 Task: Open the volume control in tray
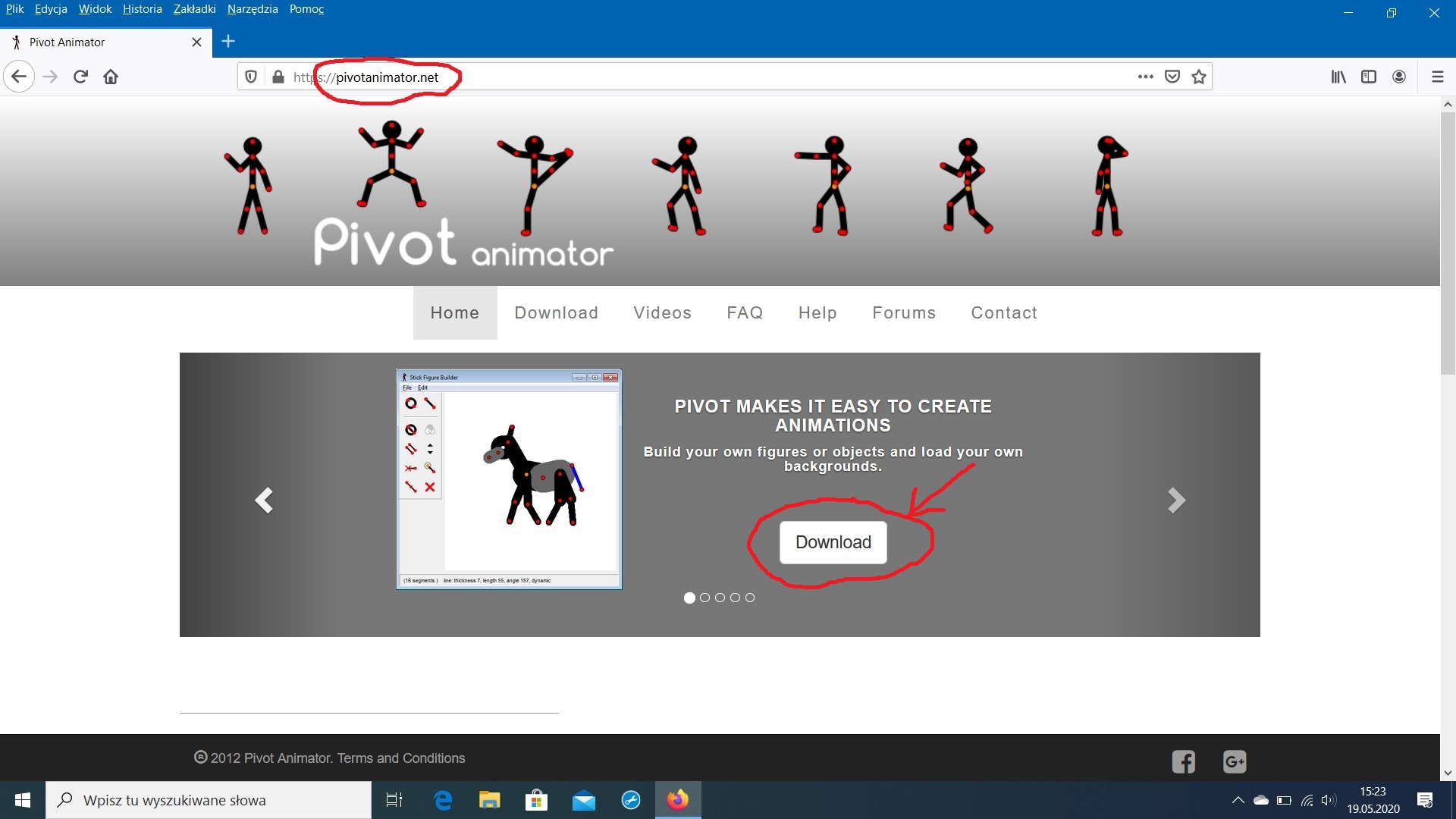[1329, 800]
